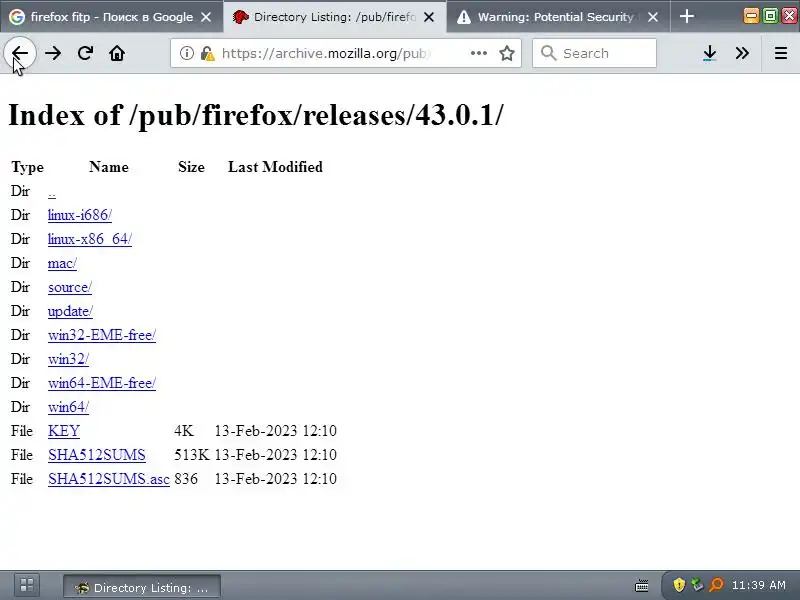Close the Directory Listing tab
800x600 pixels.
coord(429,17)
